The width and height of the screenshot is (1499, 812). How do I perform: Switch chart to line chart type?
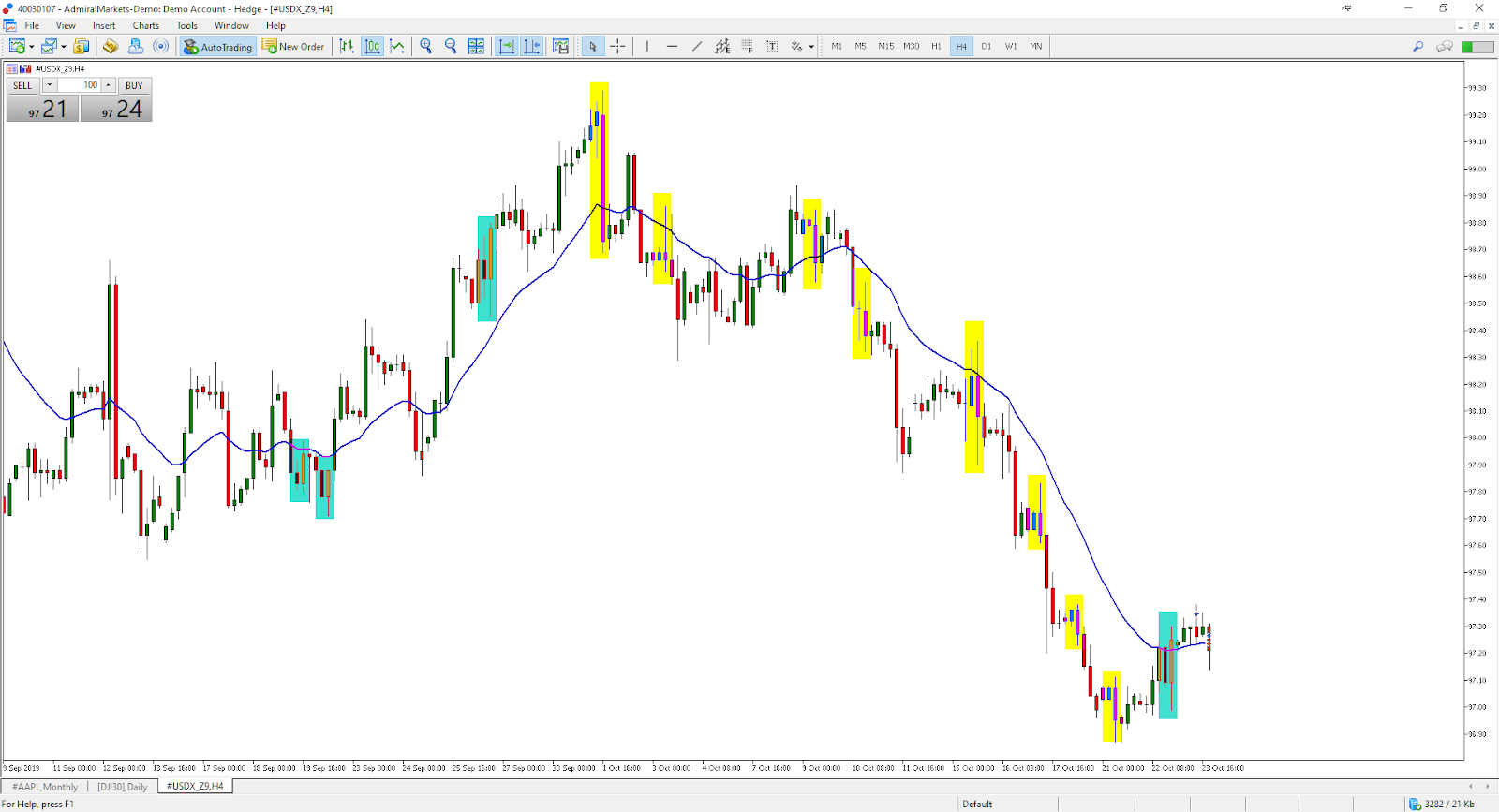[x=397, y=46]
